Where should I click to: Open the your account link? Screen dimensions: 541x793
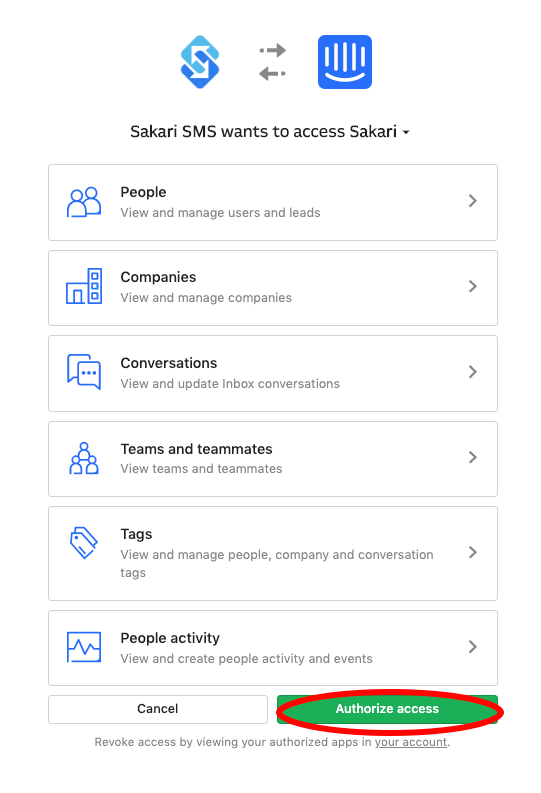(x=411, y=742)
